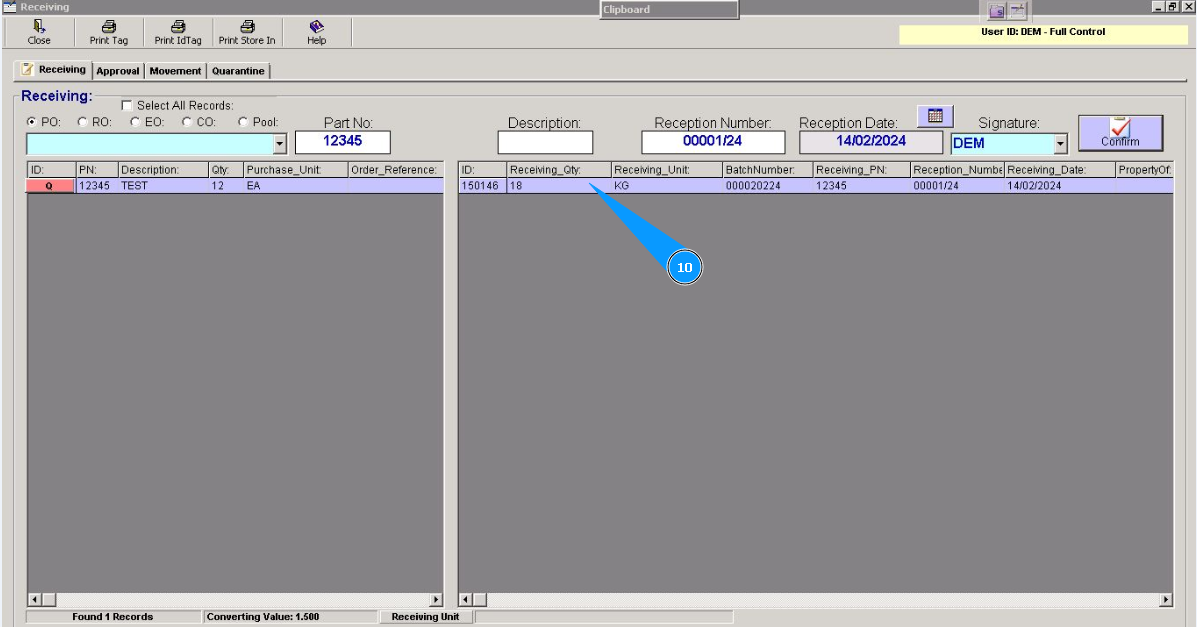This screenshot has width=1197, height=629.
Task: Click the Receiving_Qty column header
Action: click(559, 169)
